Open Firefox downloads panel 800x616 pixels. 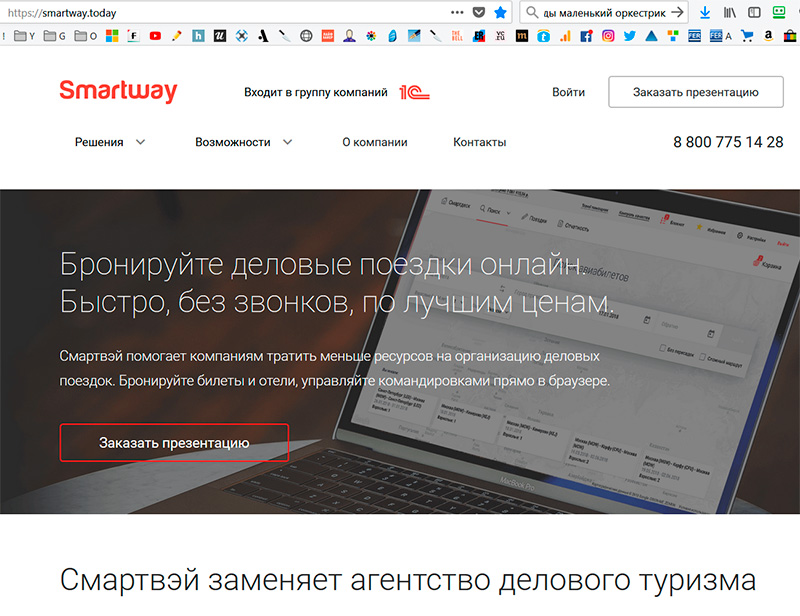coord(705,12)
